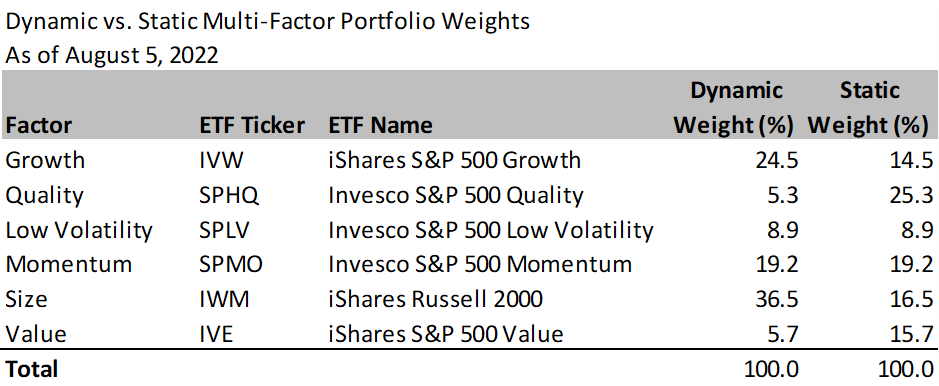The image size is (939, 386).
Task: Select the SPMO ticker cell
Action: tap(231, 264)
